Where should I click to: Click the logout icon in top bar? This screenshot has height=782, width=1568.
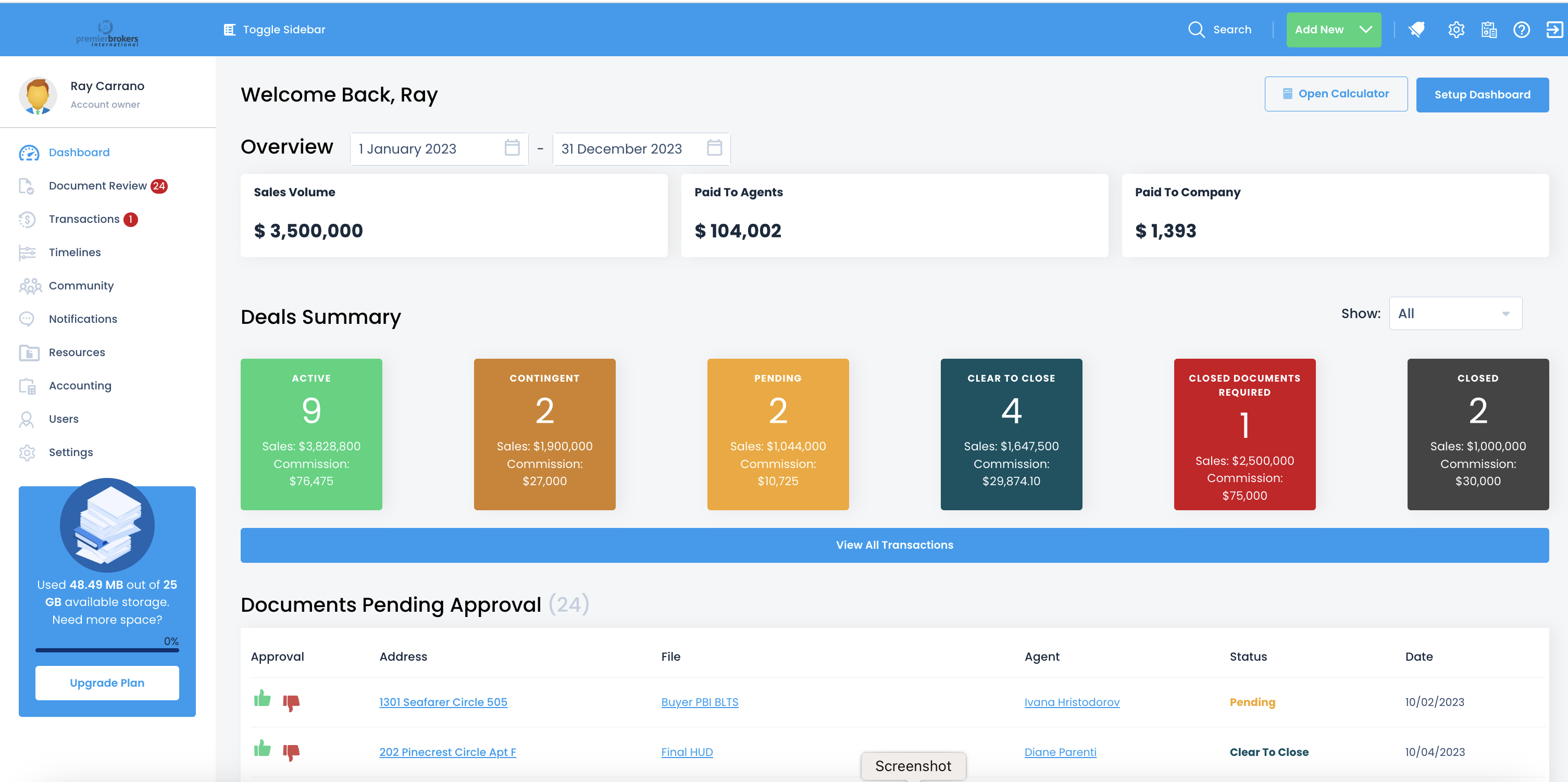[1554, 30]
